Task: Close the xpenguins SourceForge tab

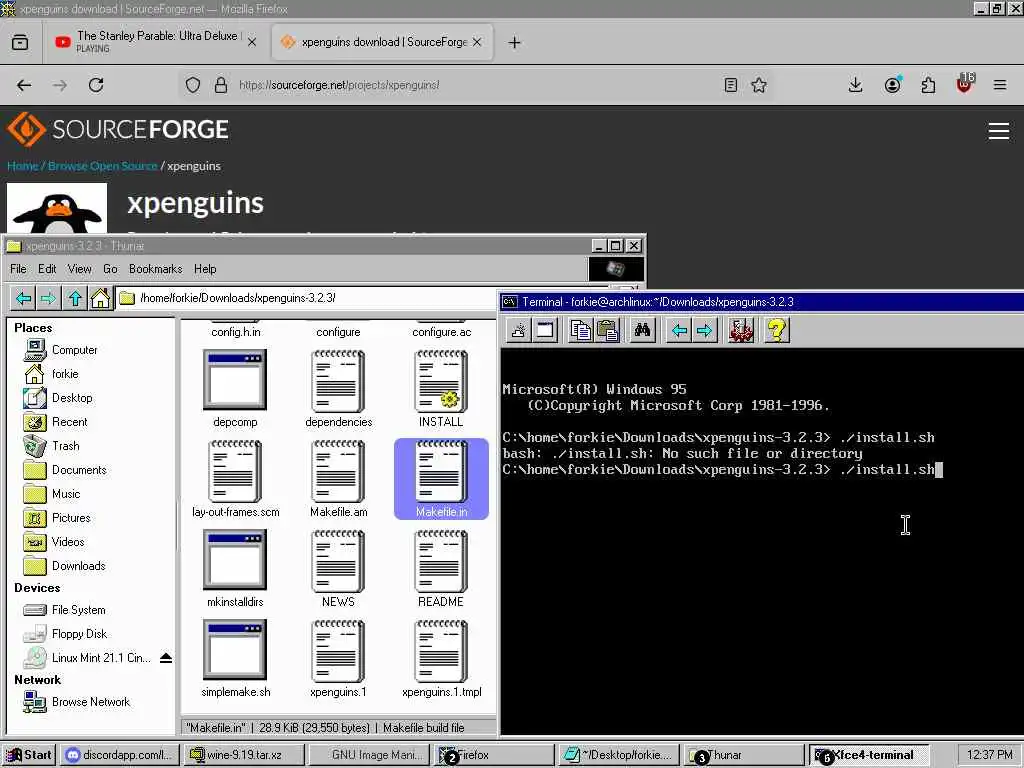Action: click(477, 42)
